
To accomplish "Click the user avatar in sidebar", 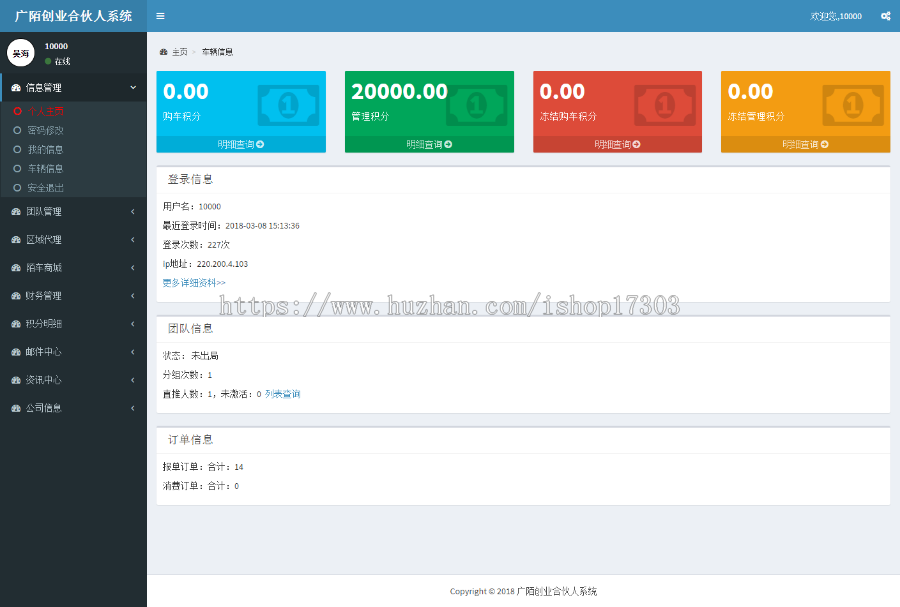I will click(20, 53).
